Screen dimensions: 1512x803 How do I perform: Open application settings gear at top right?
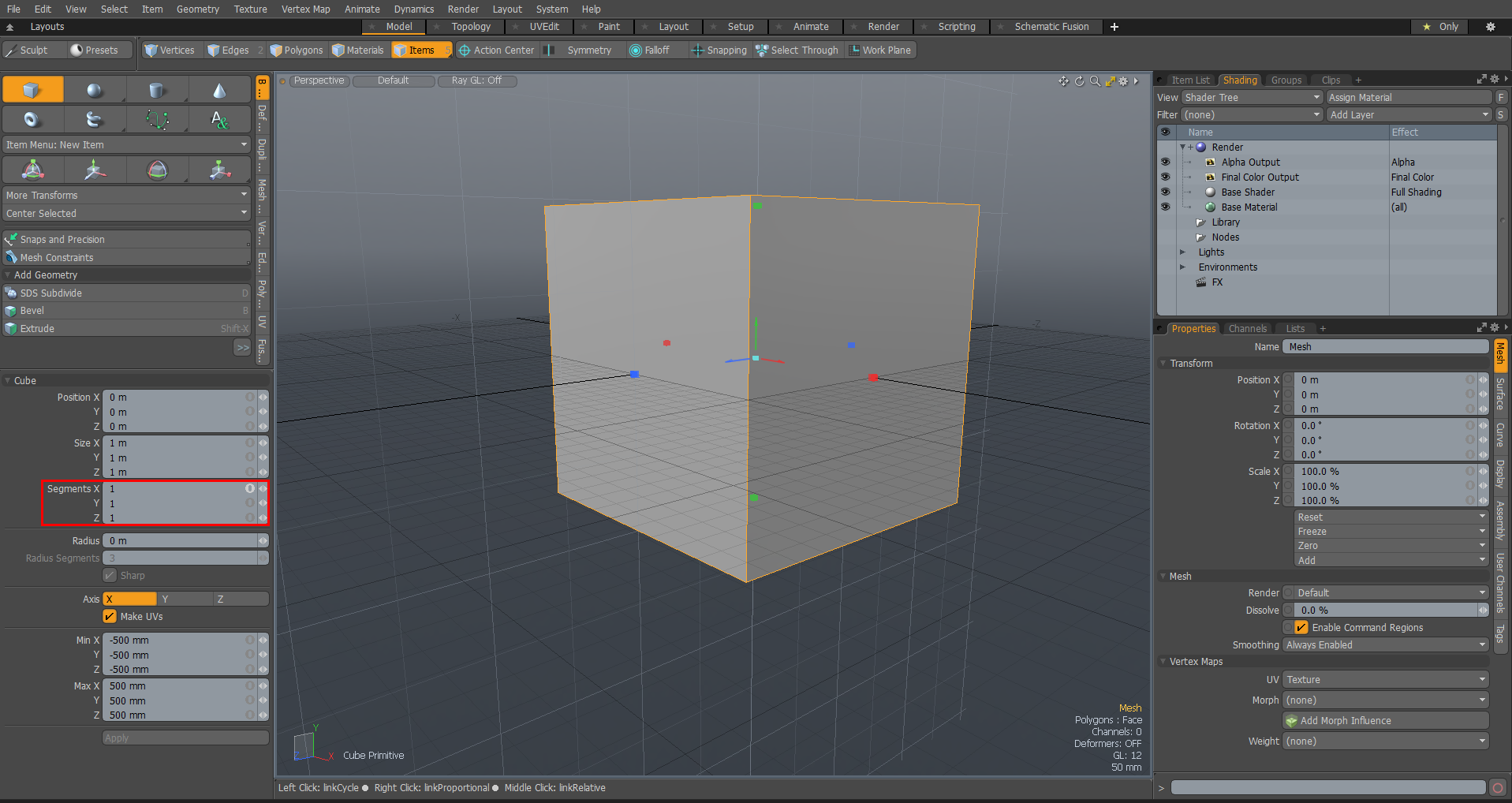coord(1490,27)
